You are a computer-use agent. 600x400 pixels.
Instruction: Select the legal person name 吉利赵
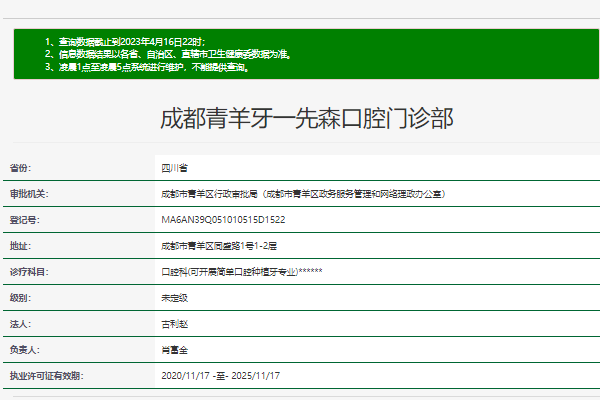(x=174, y=324)
